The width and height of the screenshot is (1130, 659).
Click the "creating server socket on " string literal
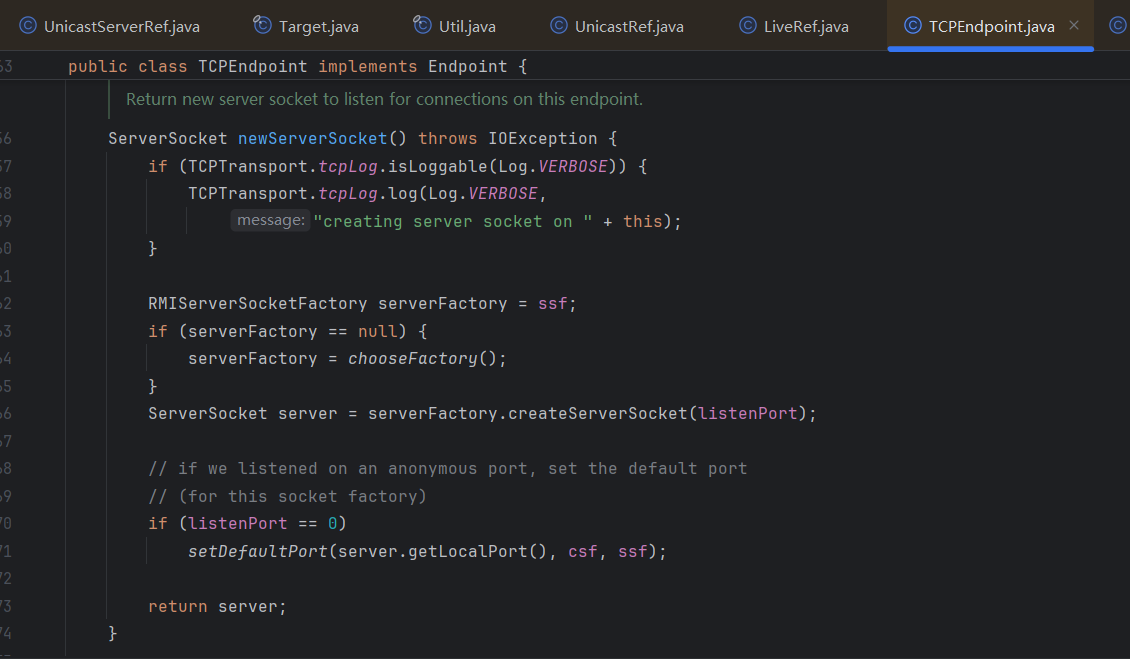click(x=452, y=222)
